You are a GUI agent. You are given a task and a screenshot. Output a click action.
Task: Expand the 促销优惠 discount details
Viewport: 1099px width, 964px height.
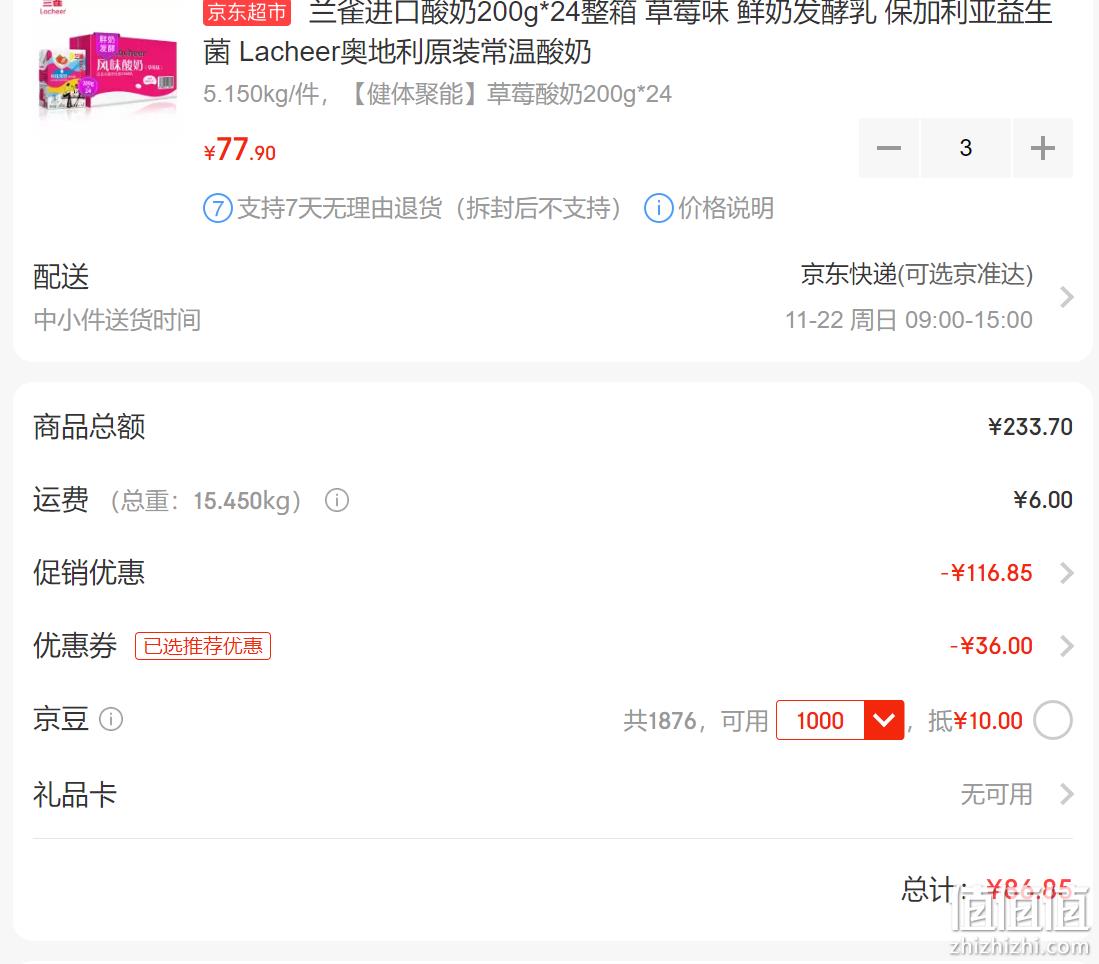click(x=1066, y=573)
